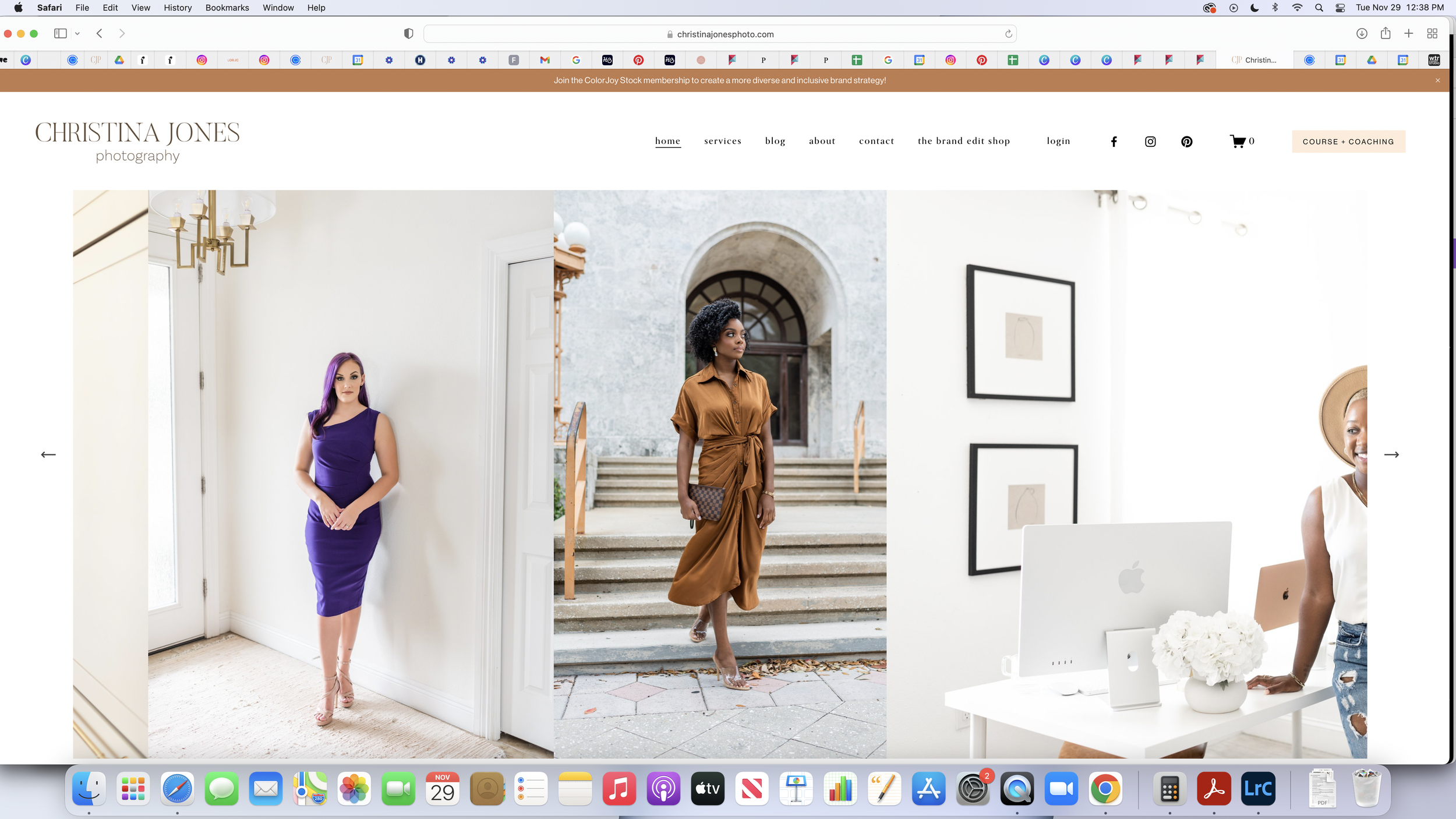
Task: Open the History menu
Action: [177, 8]
